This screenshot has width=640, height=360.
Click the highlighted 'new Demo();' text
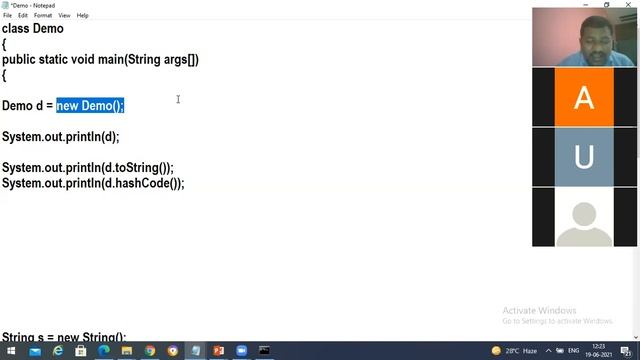(x=90, y=106)
